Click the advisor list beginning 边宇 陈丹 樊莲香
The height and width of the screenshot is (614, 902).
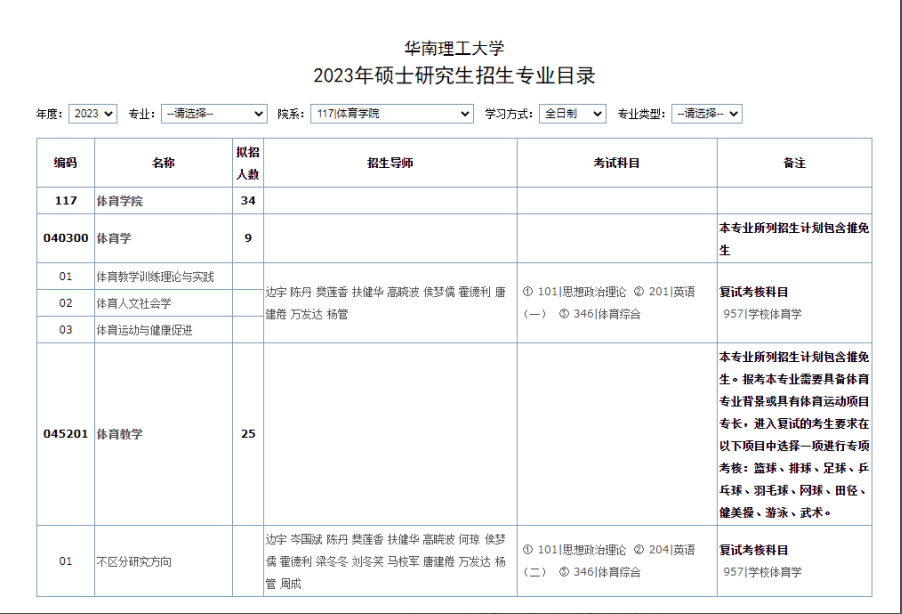390,303
